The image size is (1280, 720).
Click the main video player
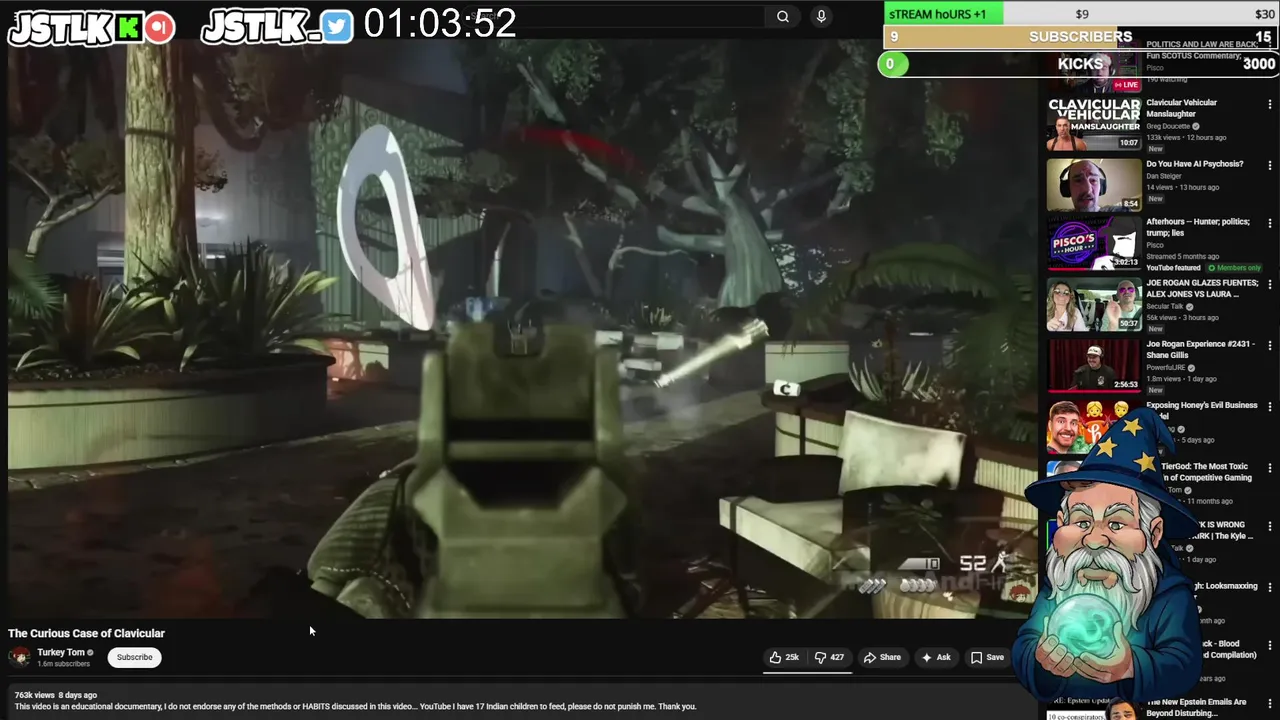pyautogui.click(x=523, y=330)
